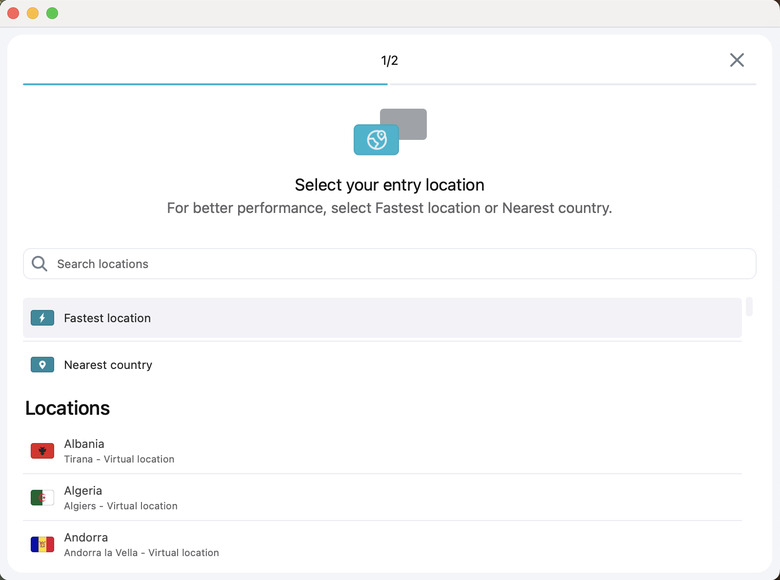Click the yellow macOS minimize window button
Screen dimensions: 780x580
click(33, 13)
